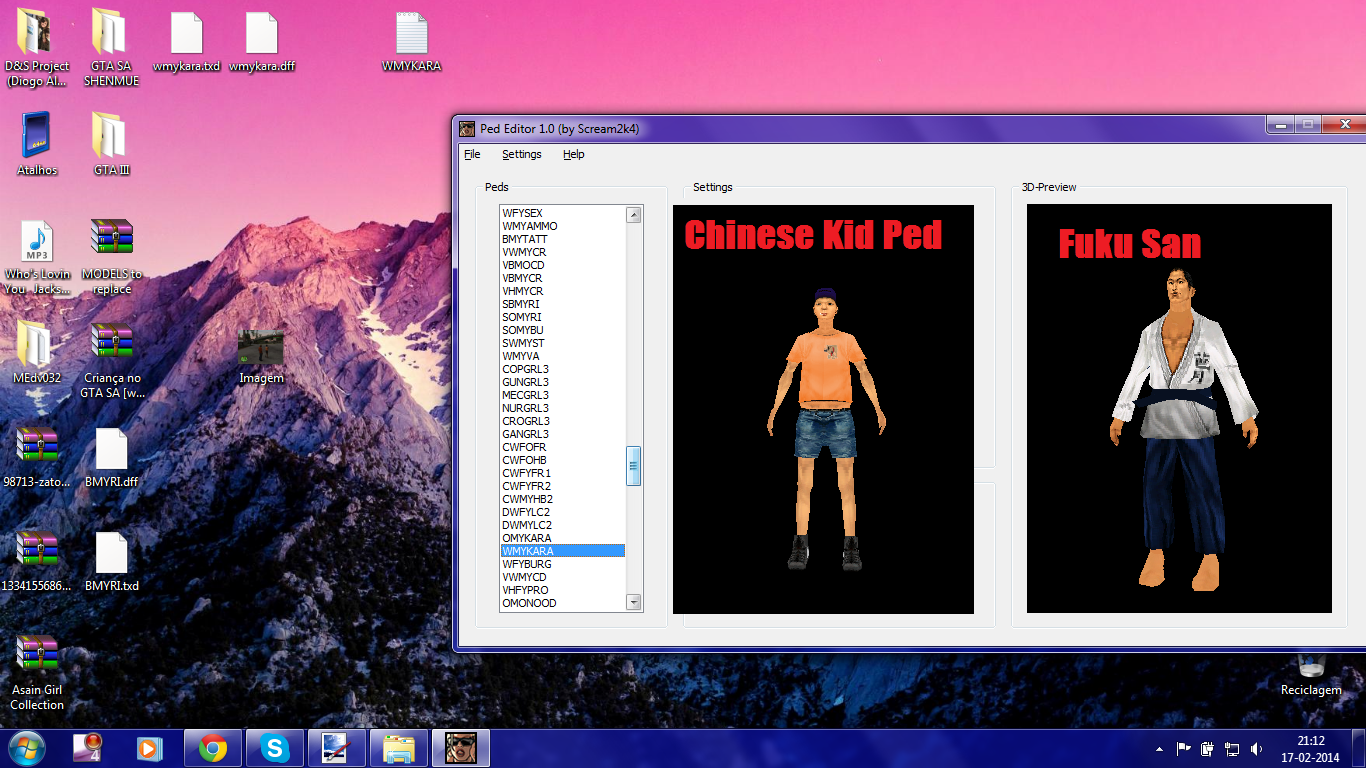1366x768 pixels.
Task: Select MECGRL3 in the Peds list
Action: click(x=563, y=395)
